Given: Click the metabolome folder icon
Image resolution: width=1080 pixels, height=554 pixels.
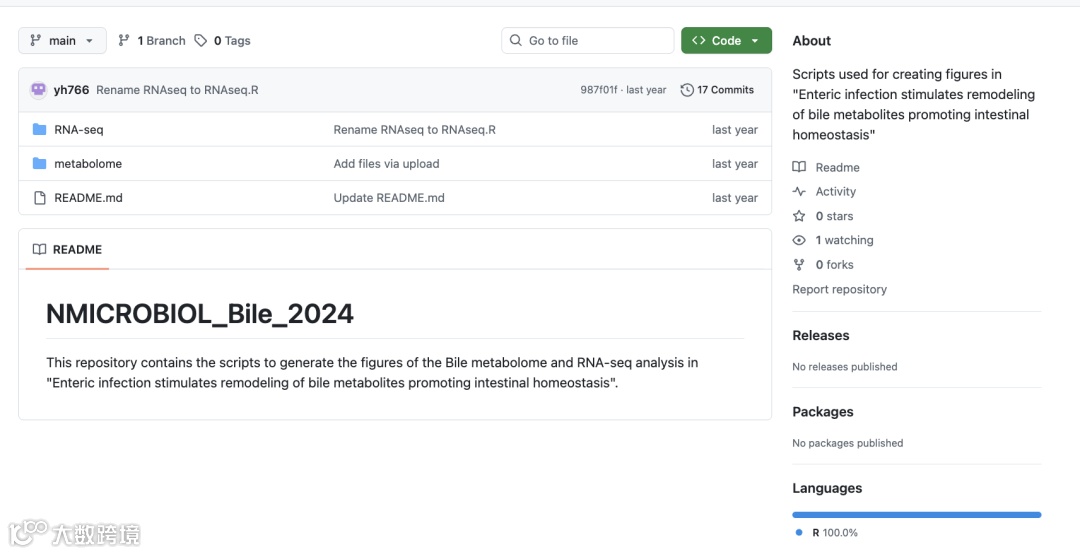Looking at the screenshot, I should click(x=40, y=164).
